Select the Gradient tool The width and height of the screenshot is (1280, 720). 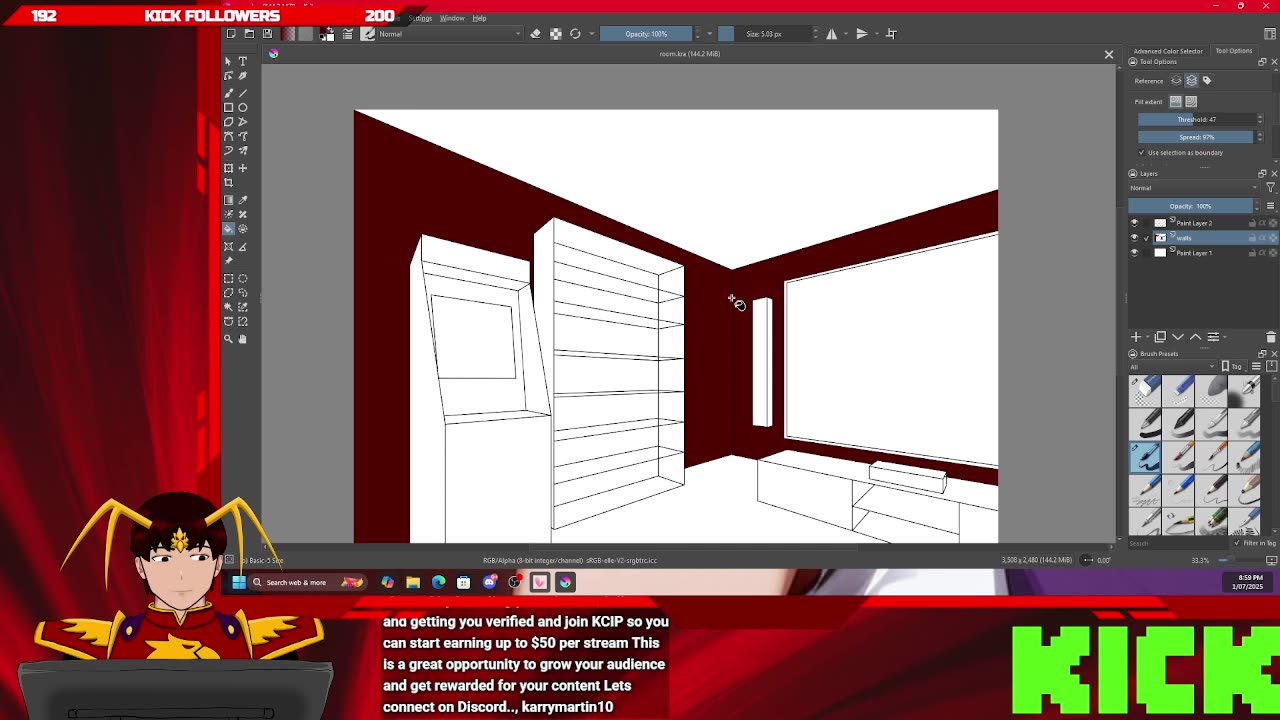pos(229,200)
